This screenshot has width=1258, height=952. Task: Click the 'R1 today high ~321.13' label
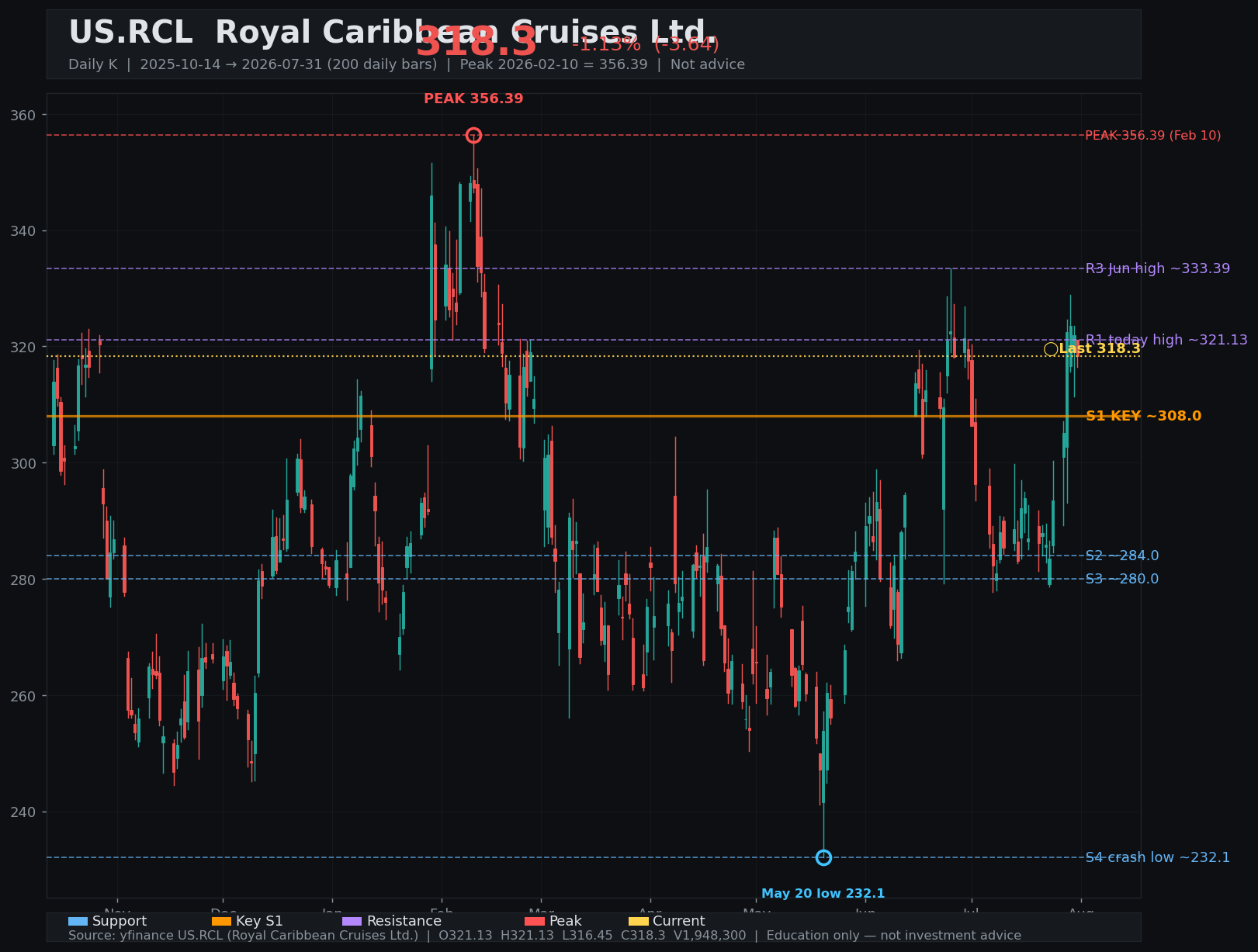coord(1166,340)
